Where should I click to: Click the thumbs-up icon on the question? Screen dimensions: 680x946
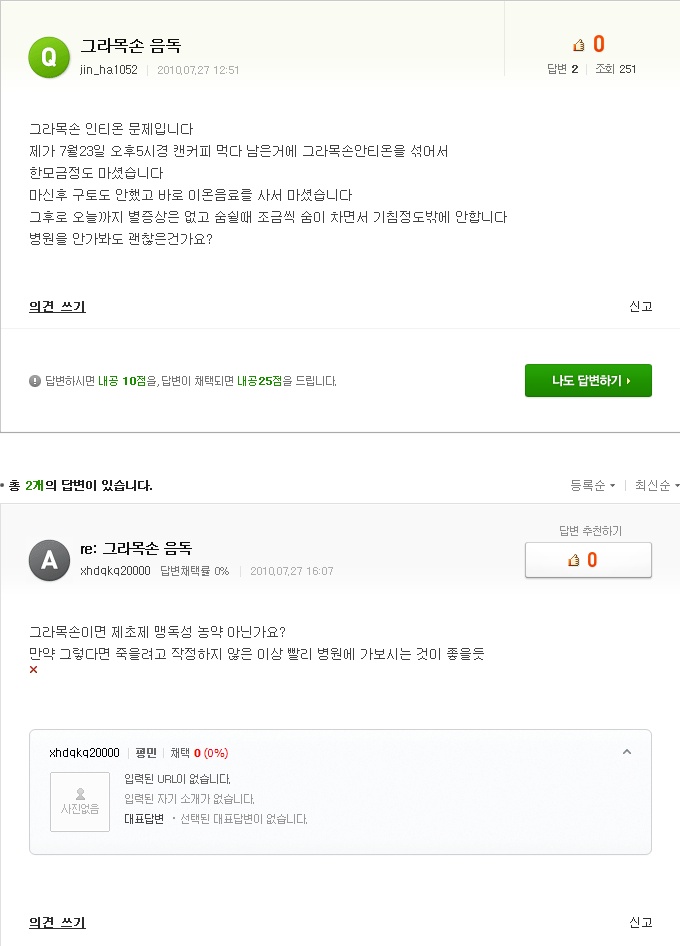(x=578, y=44)
